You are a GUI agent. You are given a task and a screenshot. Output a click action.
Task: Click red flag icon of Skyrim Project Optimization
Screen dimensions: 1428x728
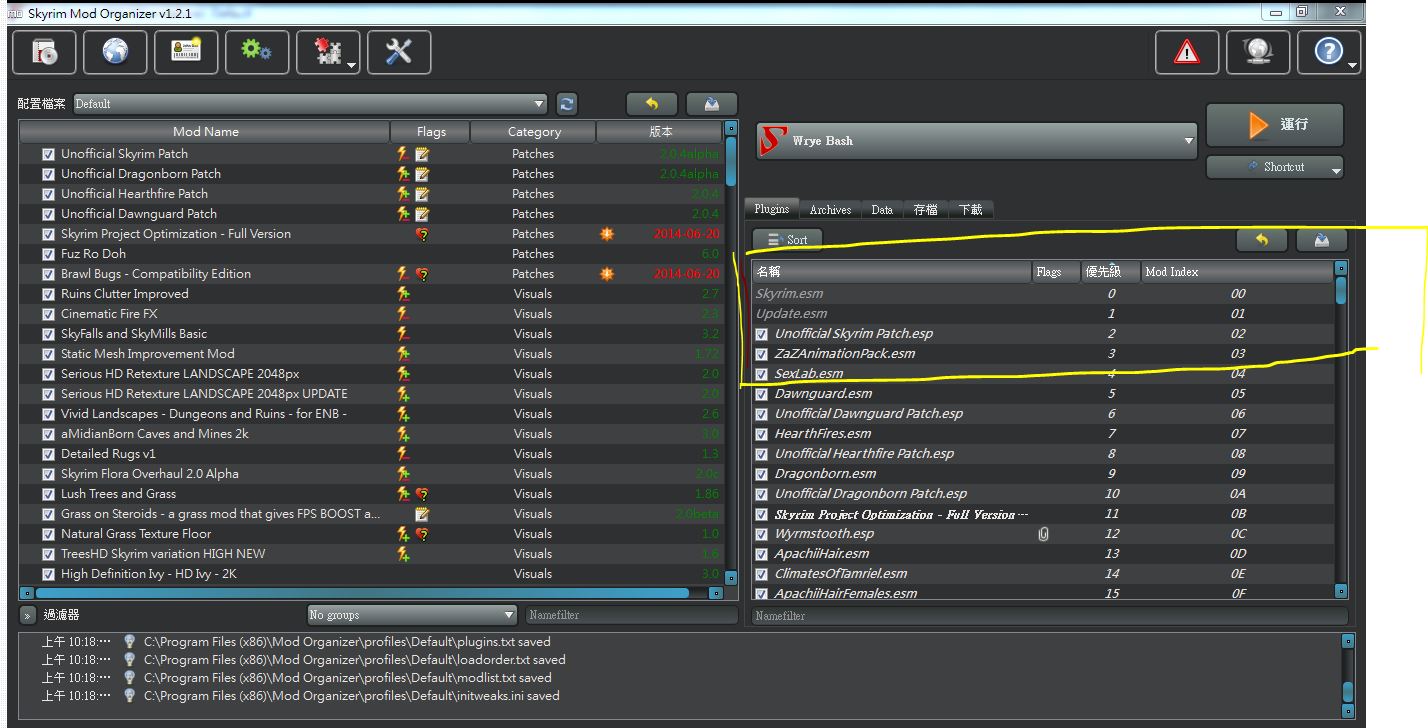point(422,234)
